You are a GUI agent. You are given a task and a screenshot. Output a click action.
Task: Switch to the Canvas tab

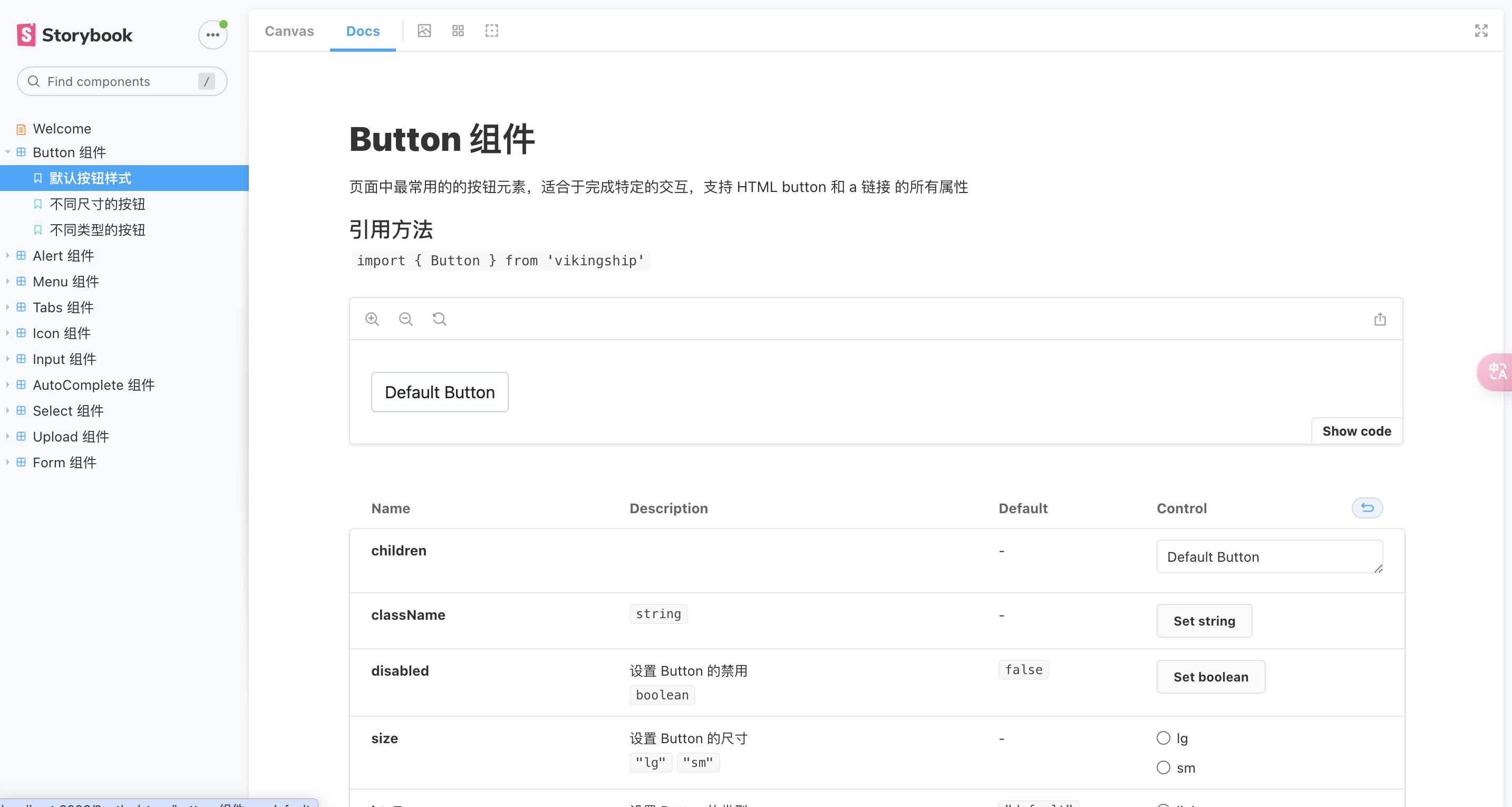289,31
